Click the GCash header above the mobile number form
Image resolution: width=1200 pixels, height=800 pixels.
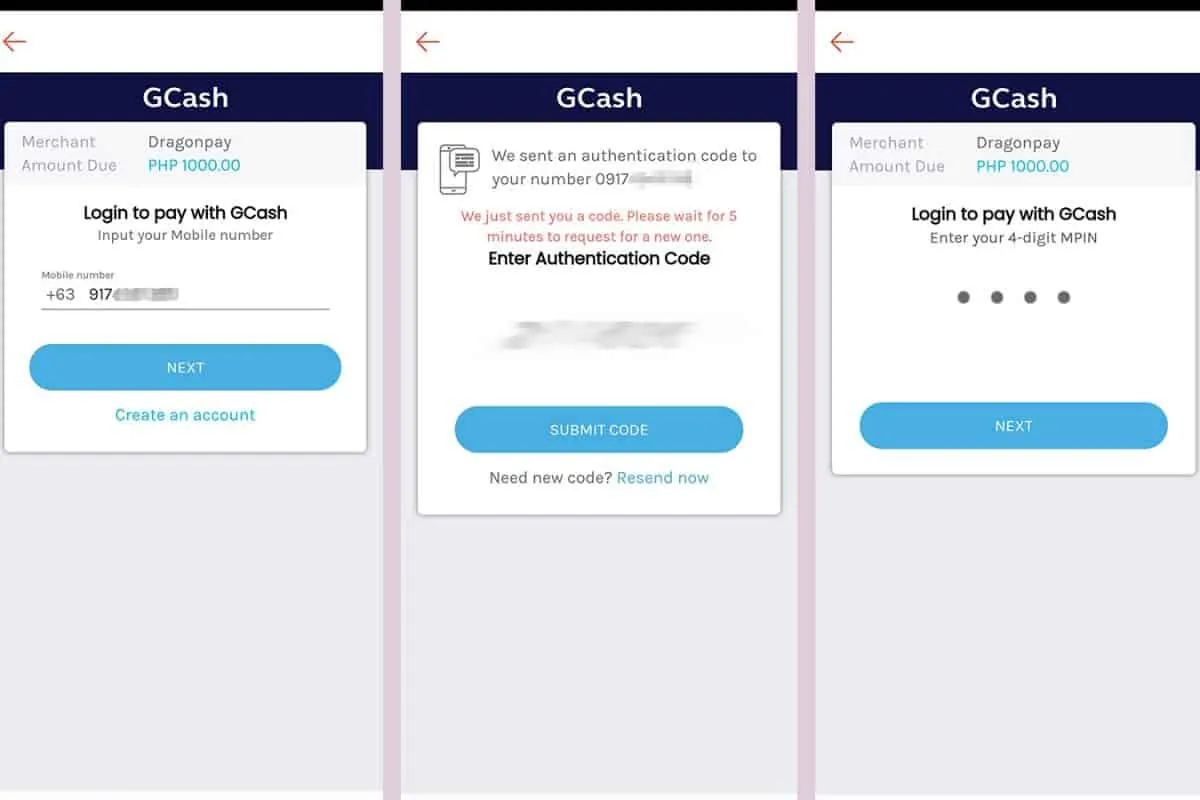(185, 97)
